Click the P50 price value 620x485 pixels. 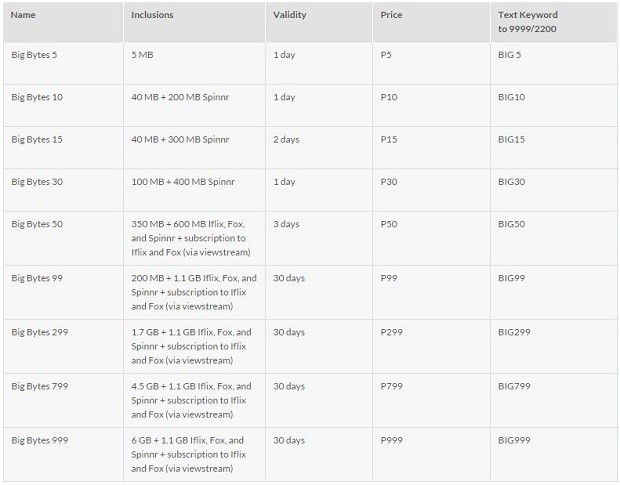click(389, 224)
